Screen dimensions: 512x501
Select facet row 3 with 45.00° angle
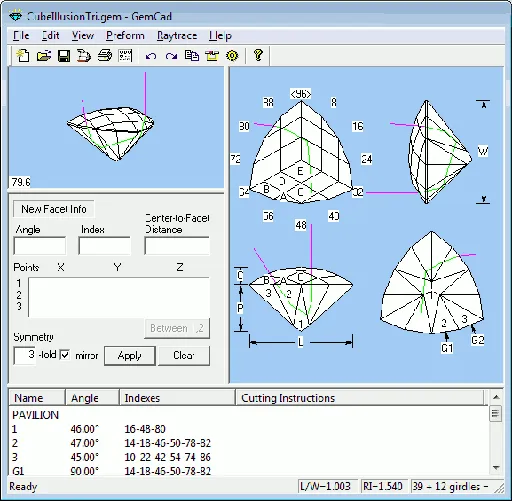pyautogui.click(x=248, y=457)
